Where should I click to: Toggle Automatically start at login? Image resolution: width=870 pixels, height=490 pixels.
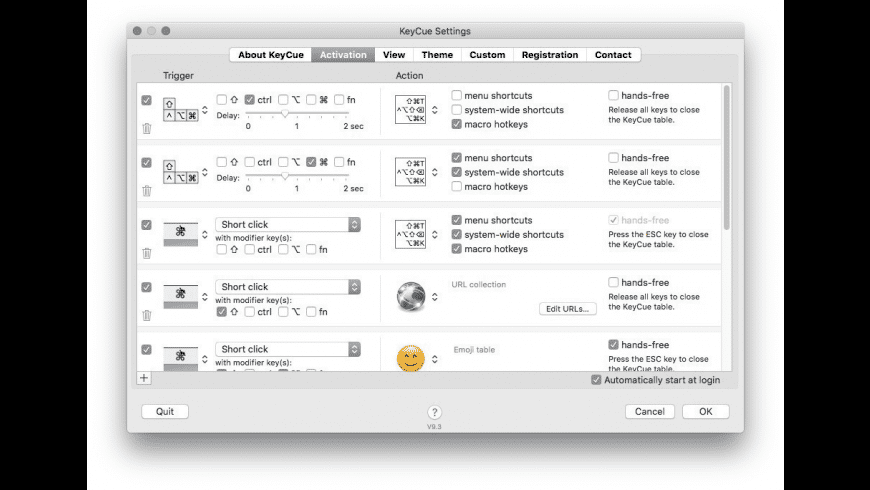click(x=596, y=380)
